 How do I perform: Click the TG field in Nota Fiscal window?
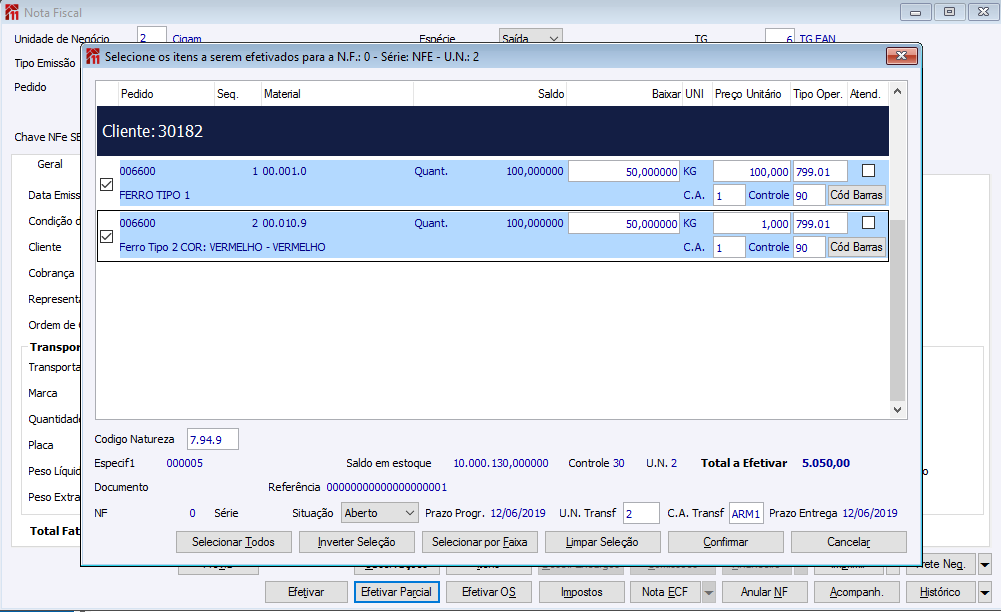pyautogui.click(x=779, y=37)
